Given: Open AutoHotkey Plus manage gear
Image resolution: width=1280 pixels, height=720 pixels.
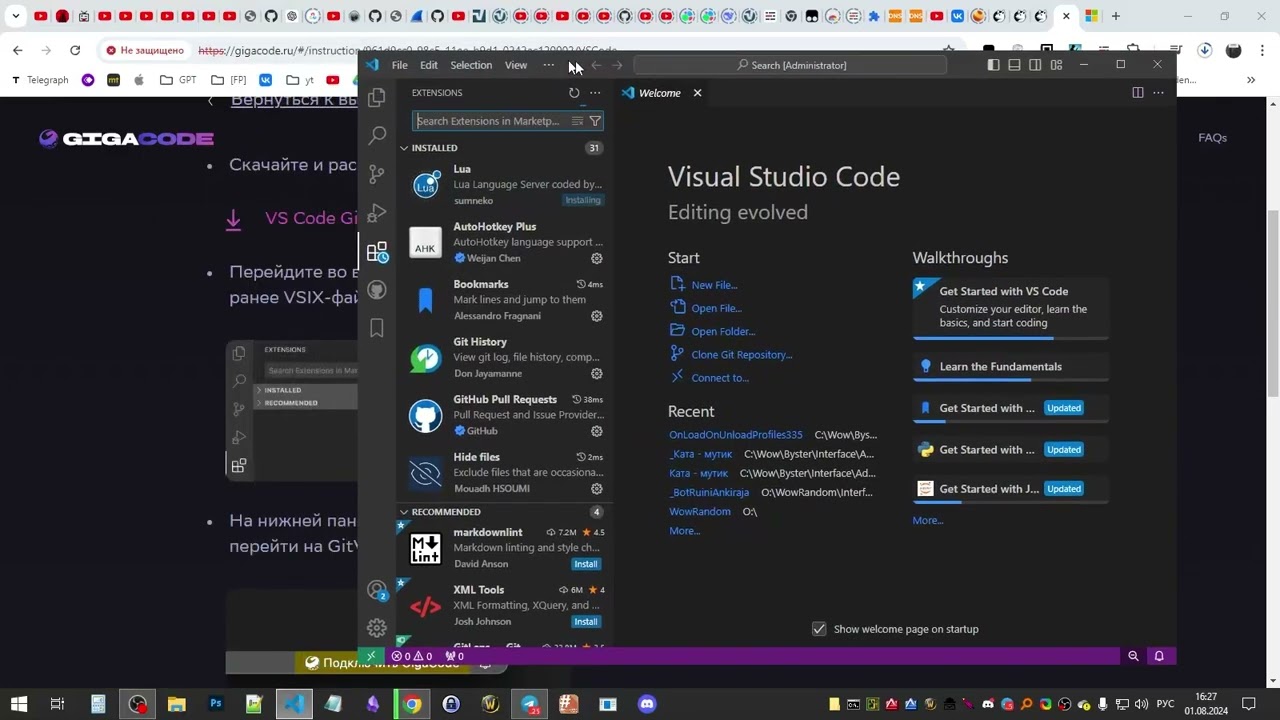Looking at the screenshot, I should pos(596,258).
